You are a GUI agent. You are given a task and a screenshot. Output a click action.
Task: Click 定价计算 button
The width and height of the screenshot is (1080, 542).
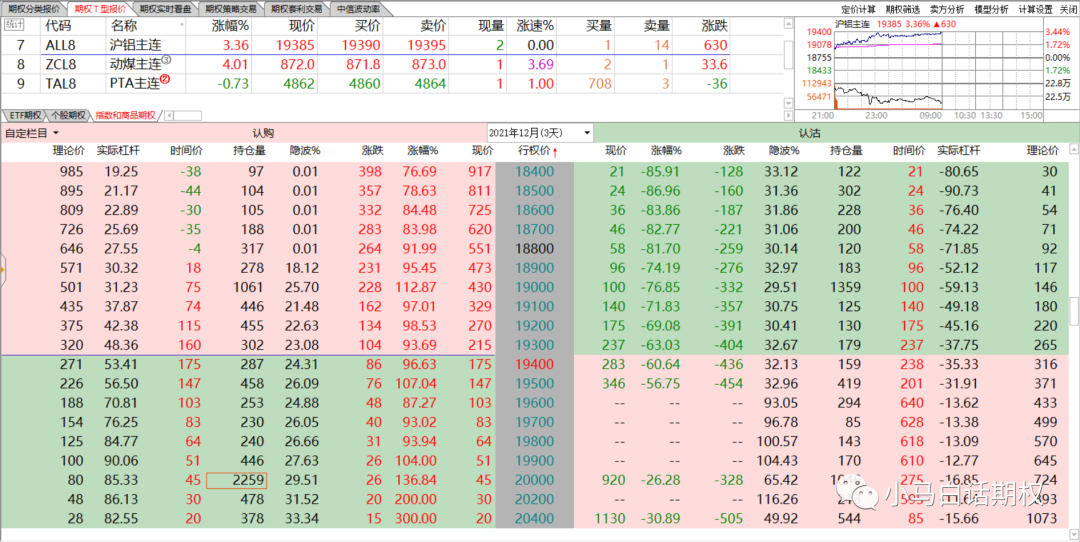click(x=859, y=8)
